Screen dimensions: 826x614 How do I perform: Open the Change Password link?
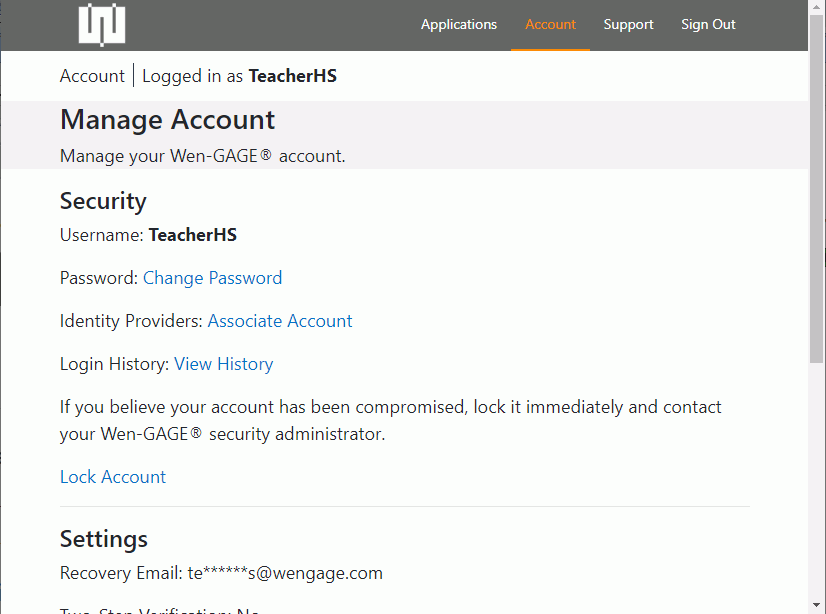click(212, 278)
